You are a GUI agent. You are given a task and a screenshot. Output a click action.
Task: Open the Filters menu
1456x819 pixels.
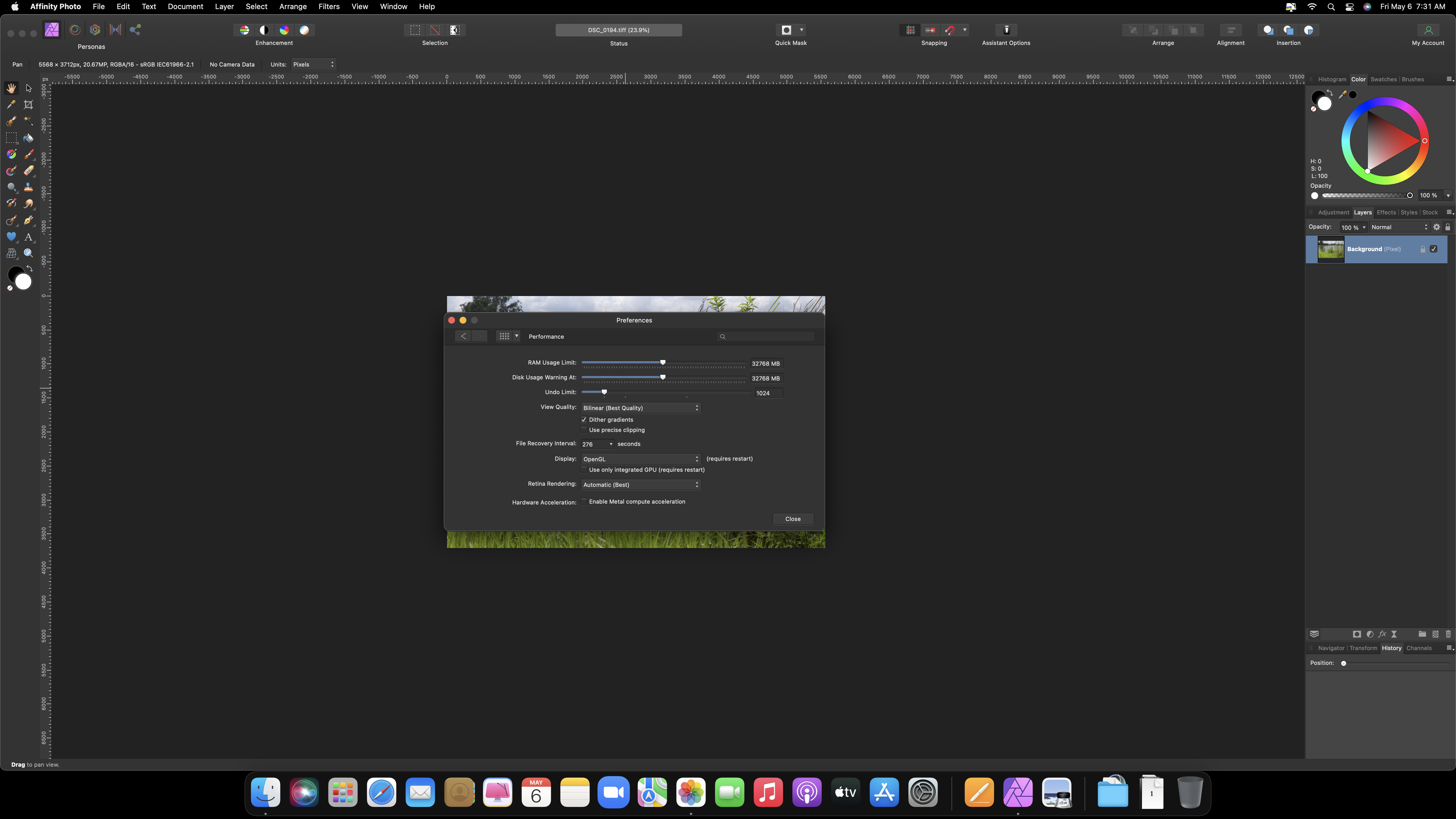(x=329, y=7)
